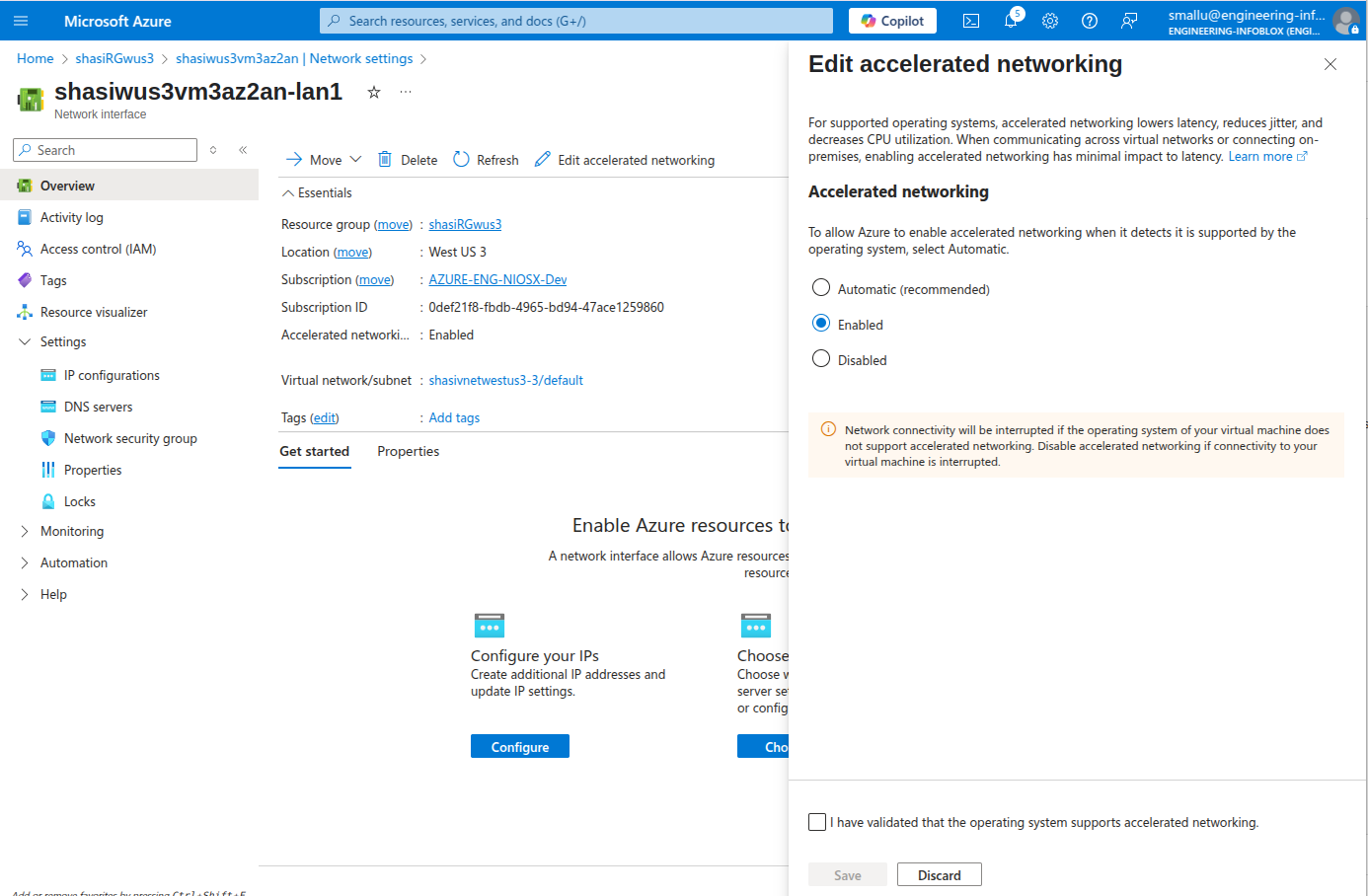Click the Microsoft Azure logo text
Screen dimensions: 1368x896
117,21
